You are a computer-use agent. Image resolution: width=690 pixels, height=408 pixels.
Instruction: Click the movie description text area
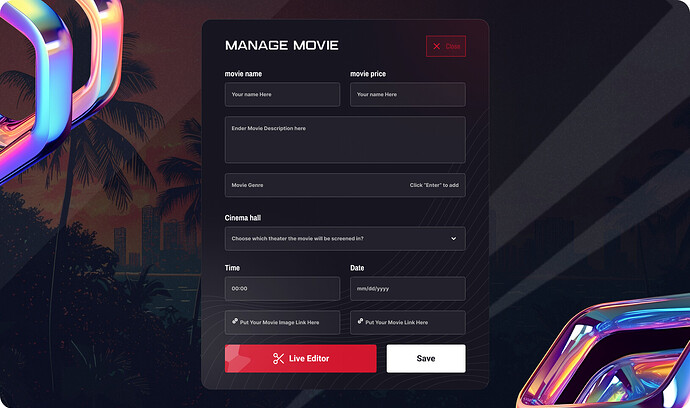click(x=345, y=140)
